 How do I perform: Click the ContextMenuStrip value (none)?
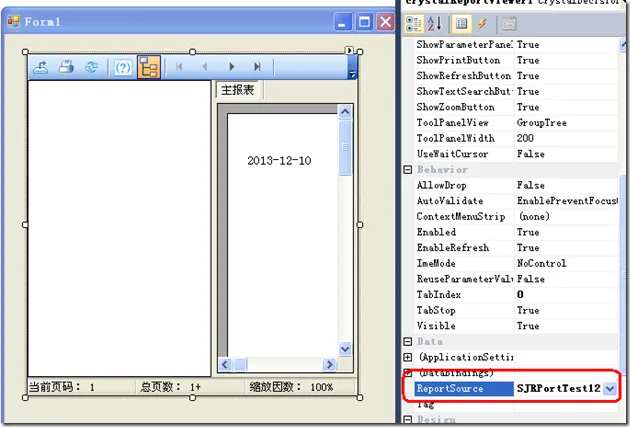534,217
